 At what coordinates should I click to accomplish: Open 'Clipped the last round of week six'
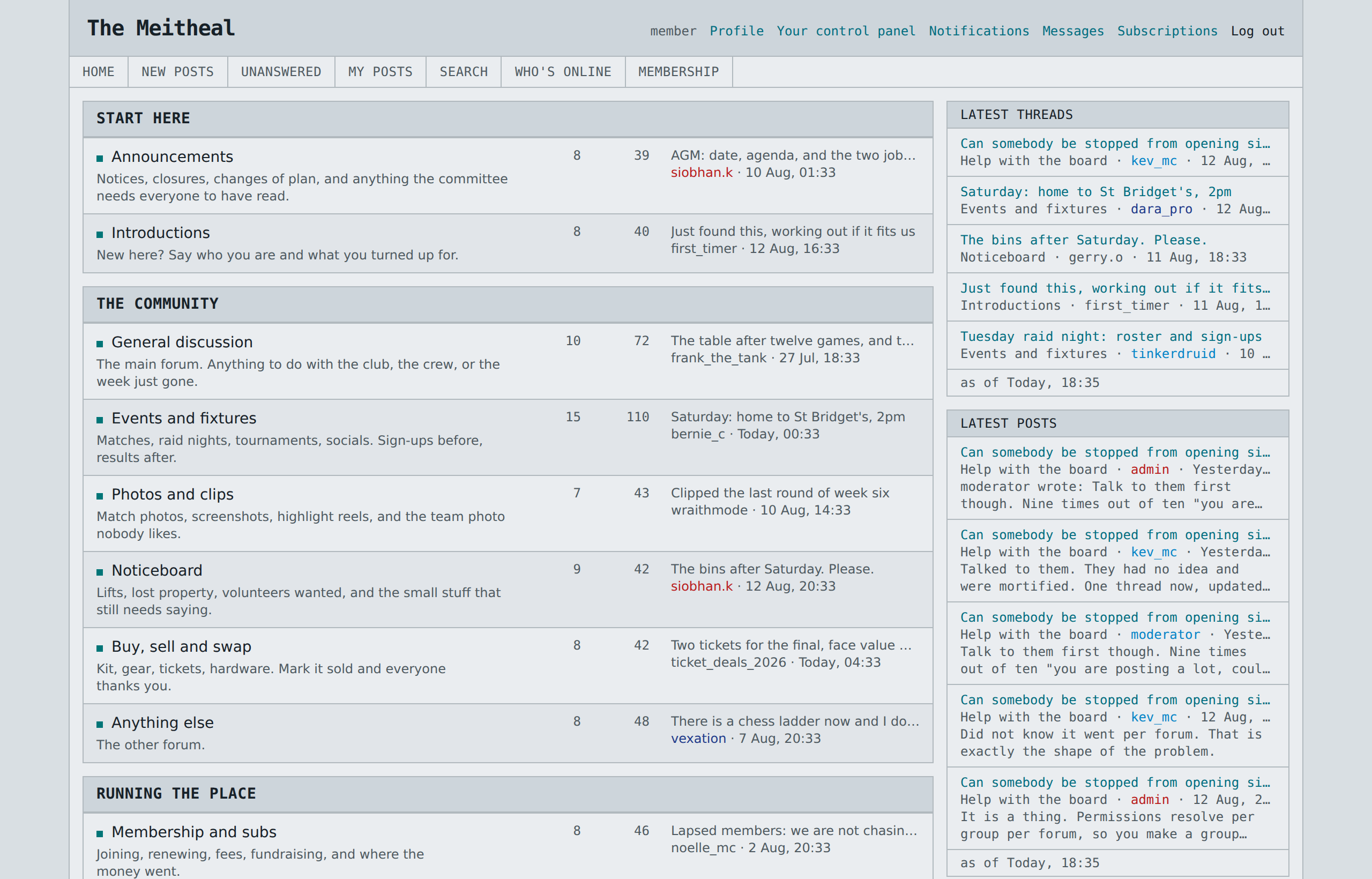pos(780,493)
